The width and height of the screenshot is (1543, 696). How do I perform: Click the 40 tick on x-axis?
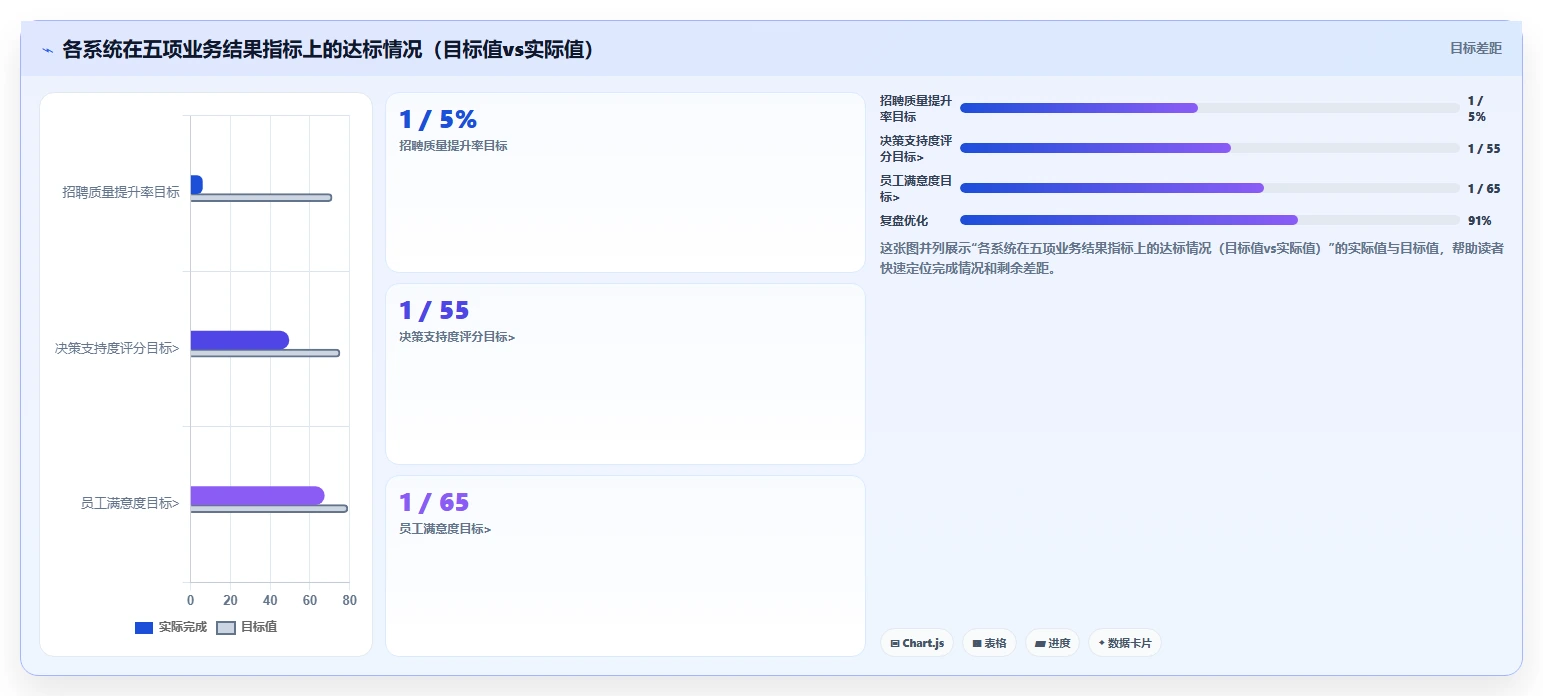pos(270,600)
